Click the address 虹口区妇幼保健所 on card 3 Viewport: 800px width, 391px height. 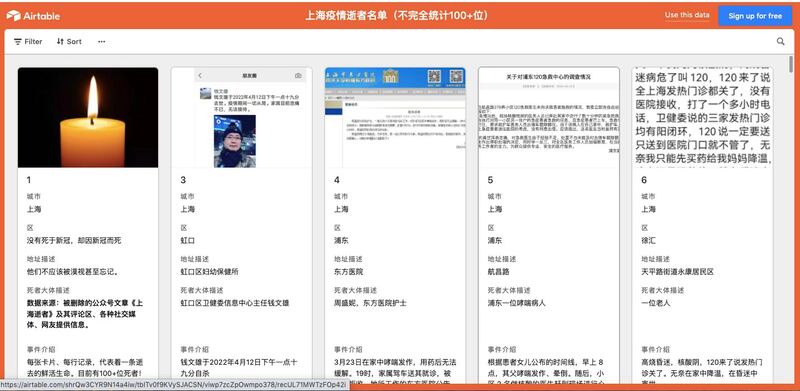[x=210, y=272]
